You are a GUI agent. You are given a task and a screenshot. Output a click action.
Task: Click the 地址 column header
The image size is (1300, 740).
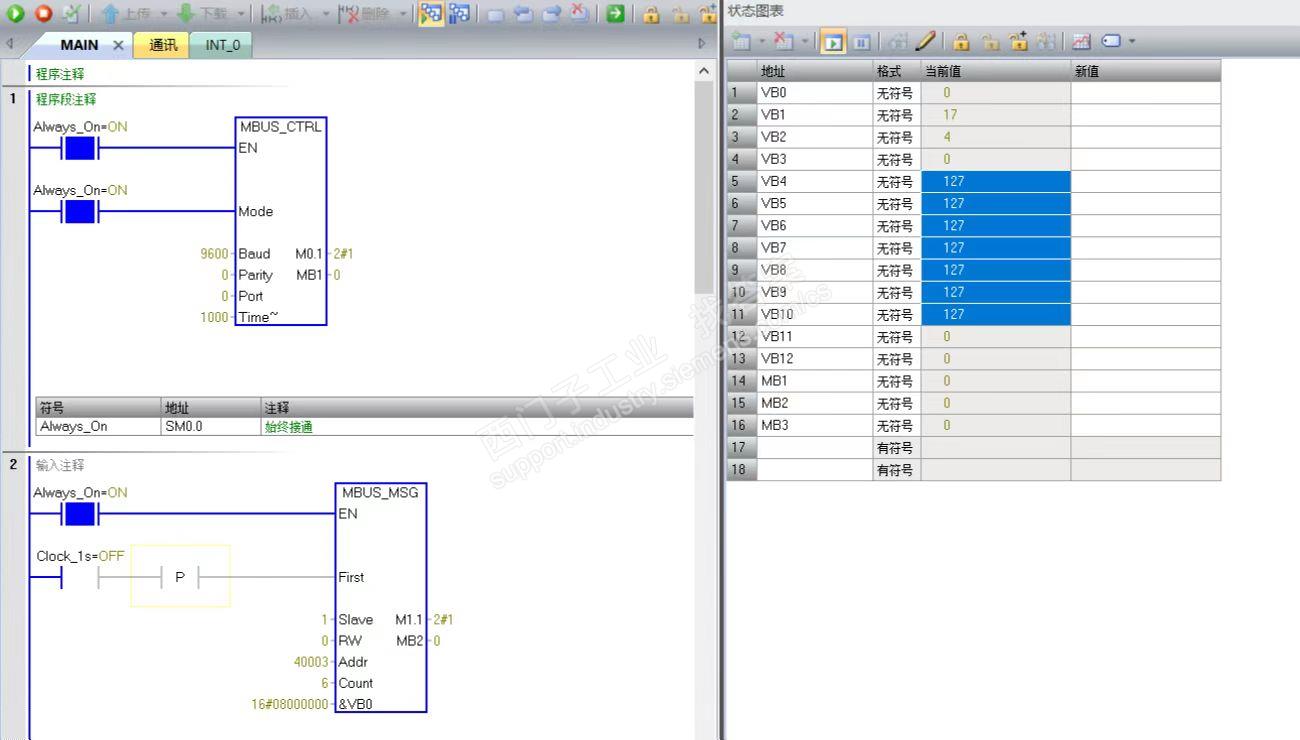coord(814,71)
